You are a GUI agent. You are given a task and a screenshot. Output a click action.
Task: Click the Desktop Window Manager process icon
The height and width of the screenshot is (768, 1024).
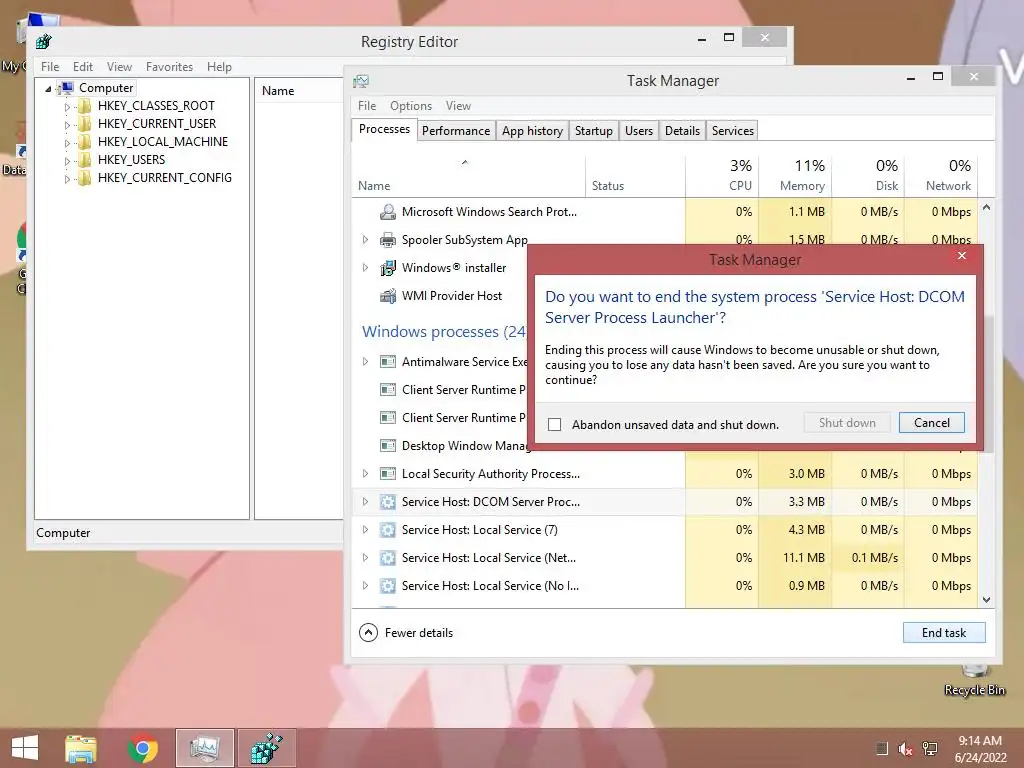(x=388, y=446)
